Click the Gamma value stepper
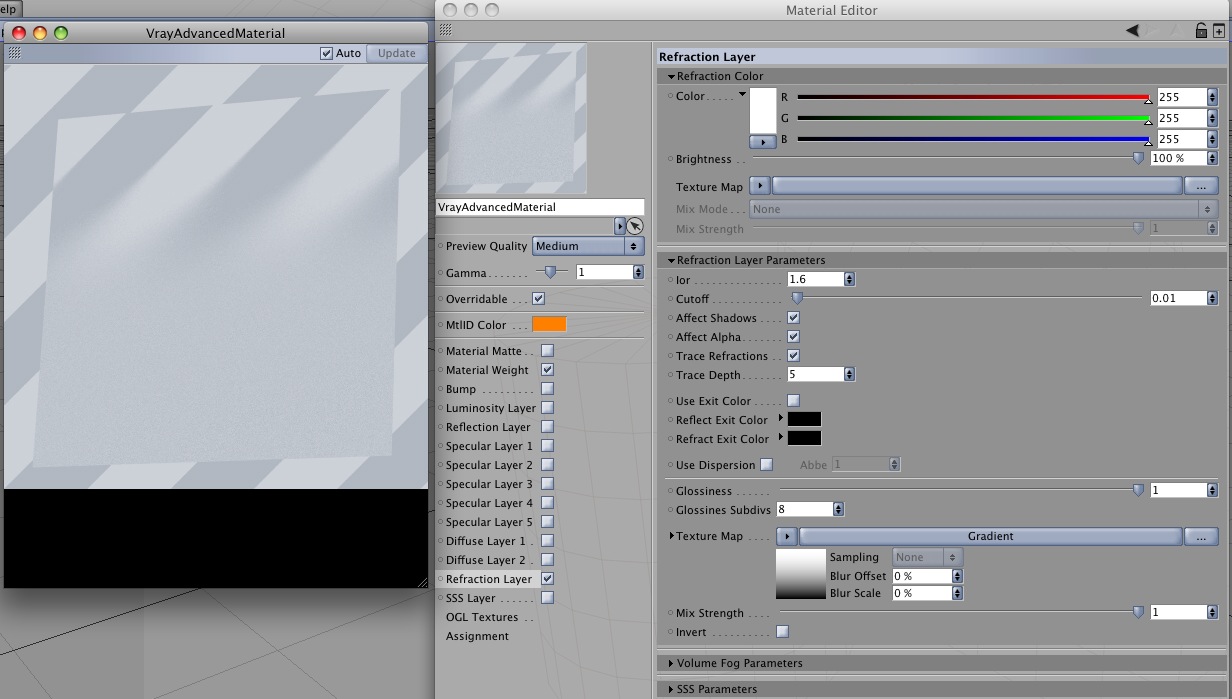 click(x=638, y=272)
